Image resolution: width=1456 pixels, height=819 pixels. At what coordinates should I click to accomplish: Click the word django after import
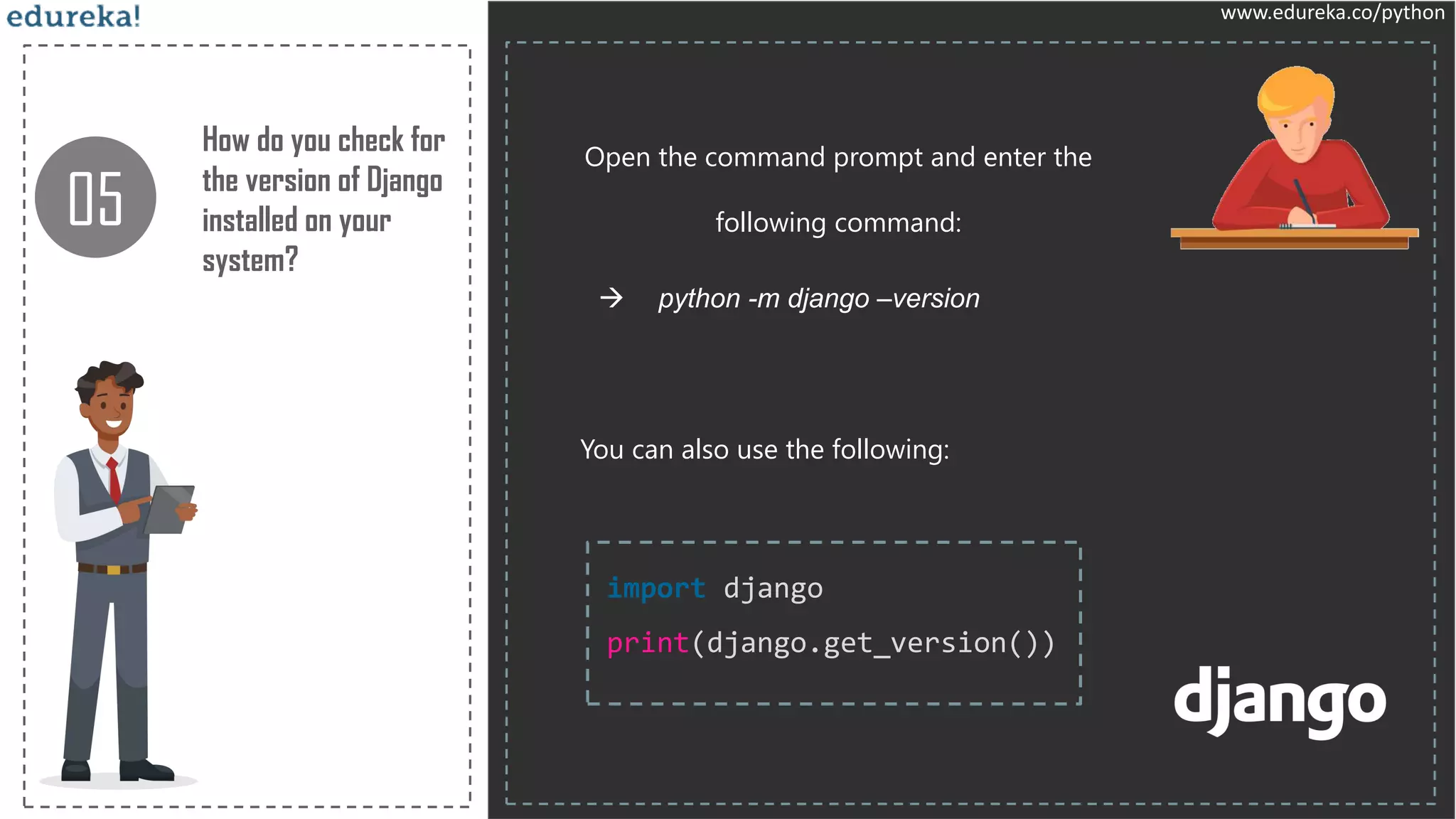[773, 589]
